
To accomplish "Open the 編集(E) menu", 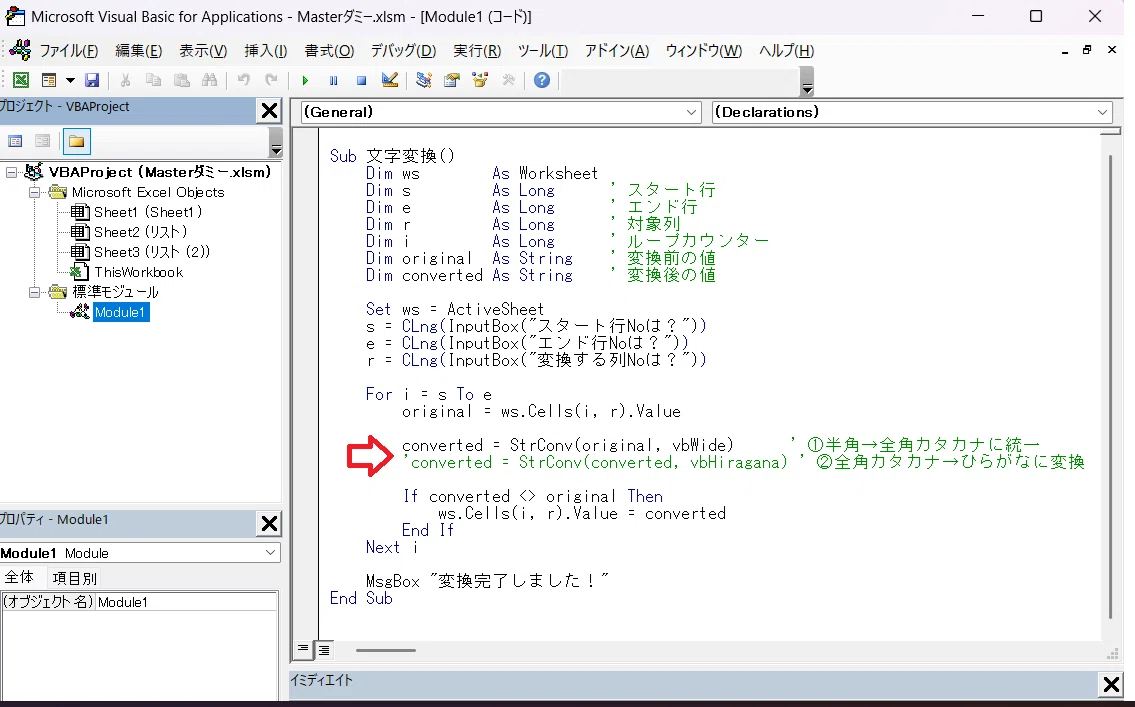I will (138, 51).
